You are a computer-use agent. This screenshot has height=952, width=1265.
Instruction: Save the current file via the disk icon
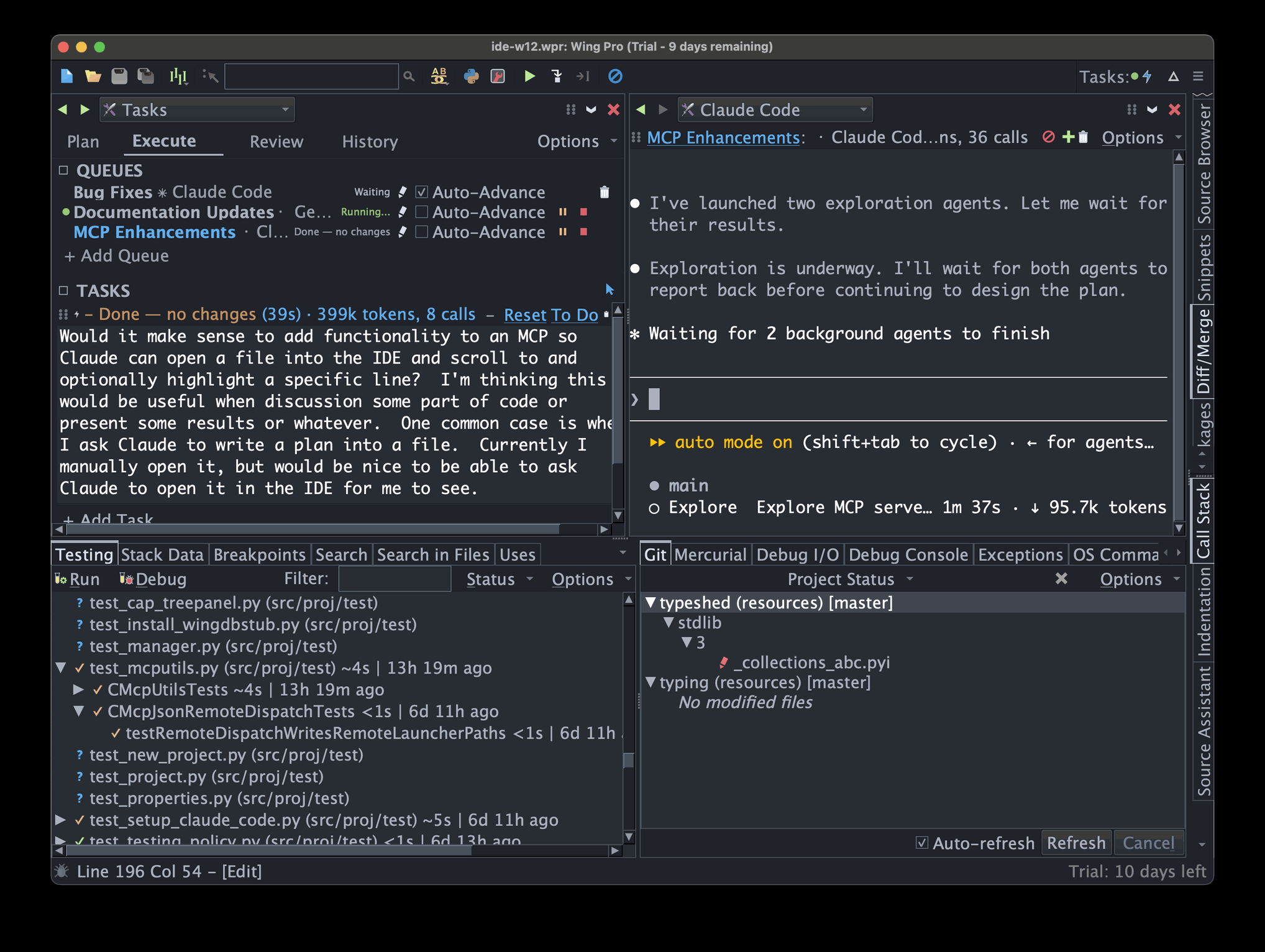[x=119, y=76]
